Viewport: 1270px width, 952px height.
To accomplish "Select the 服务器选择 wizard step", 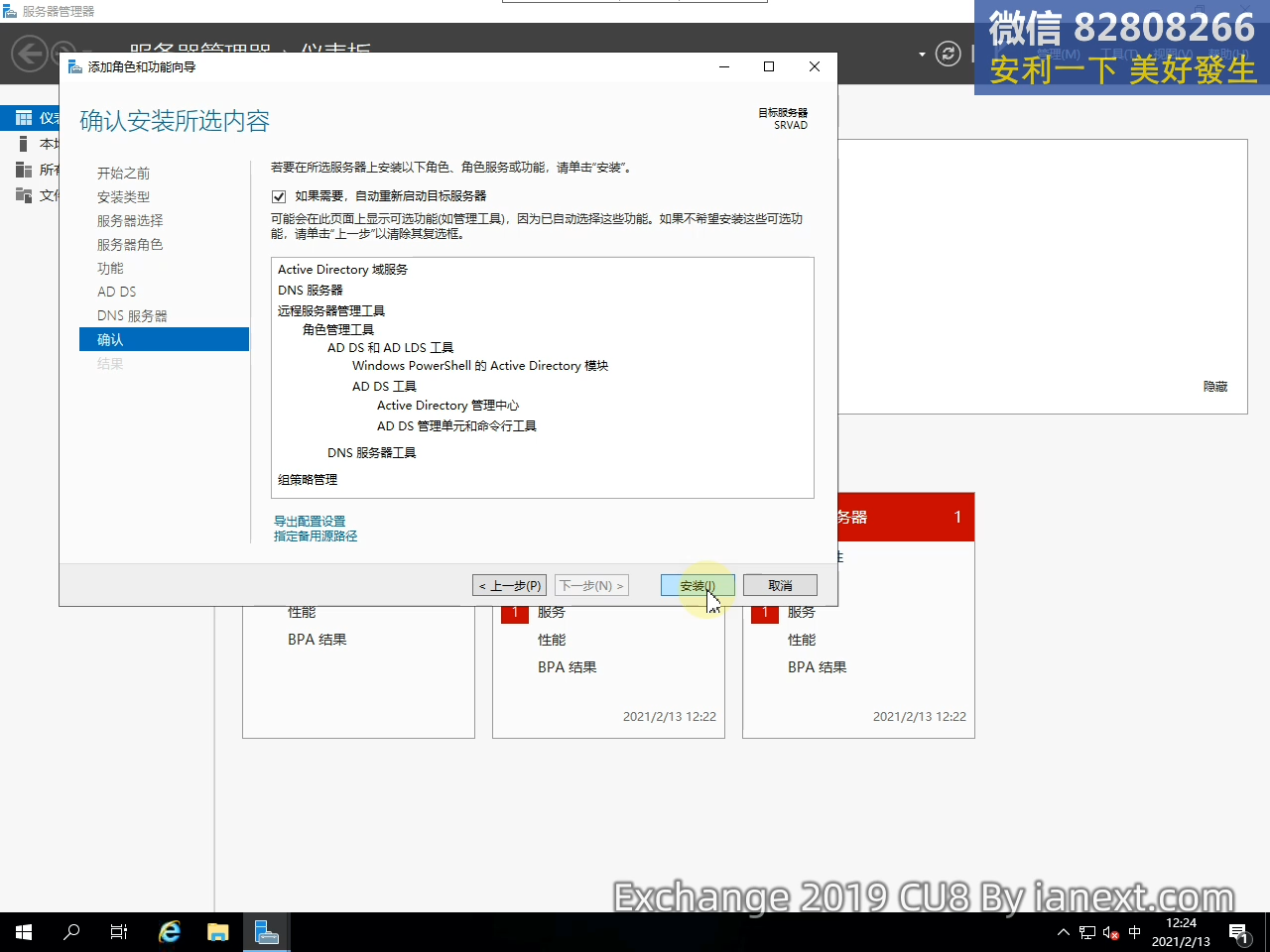I will pos(130,221).
